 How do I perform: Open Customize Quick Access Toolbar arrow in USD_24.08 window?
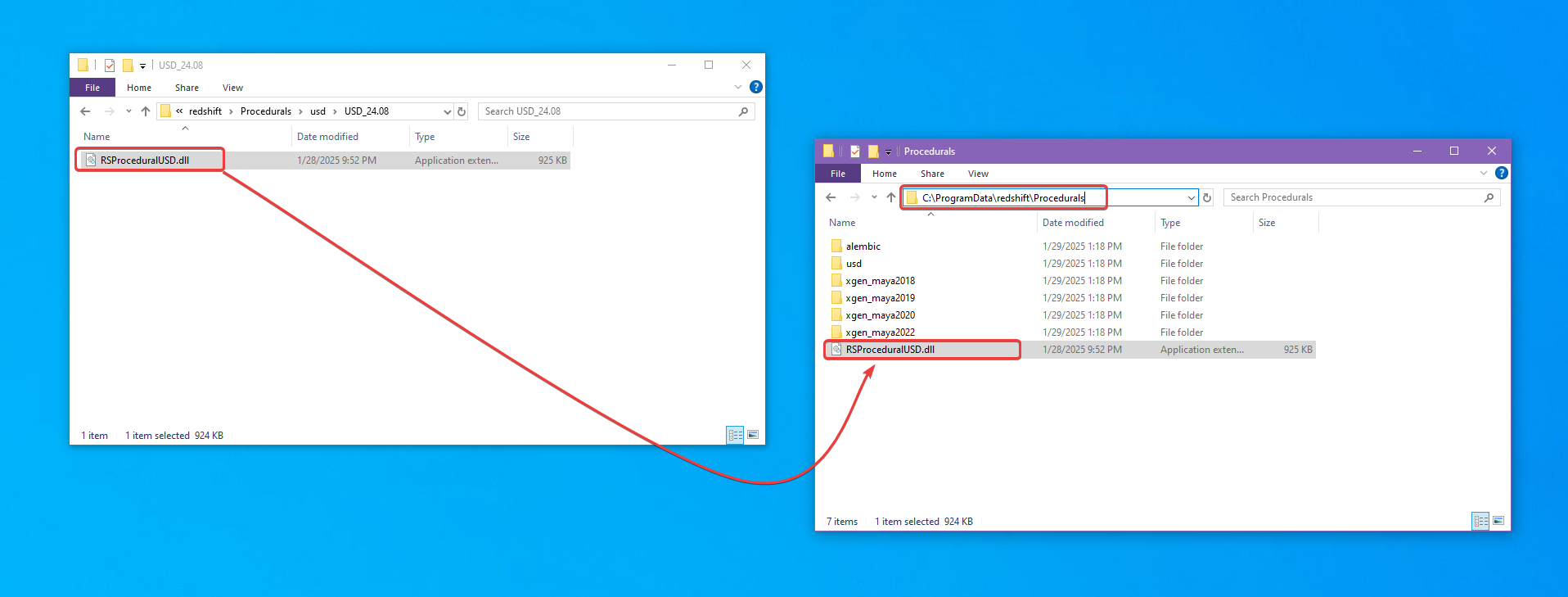coord(142,66)
